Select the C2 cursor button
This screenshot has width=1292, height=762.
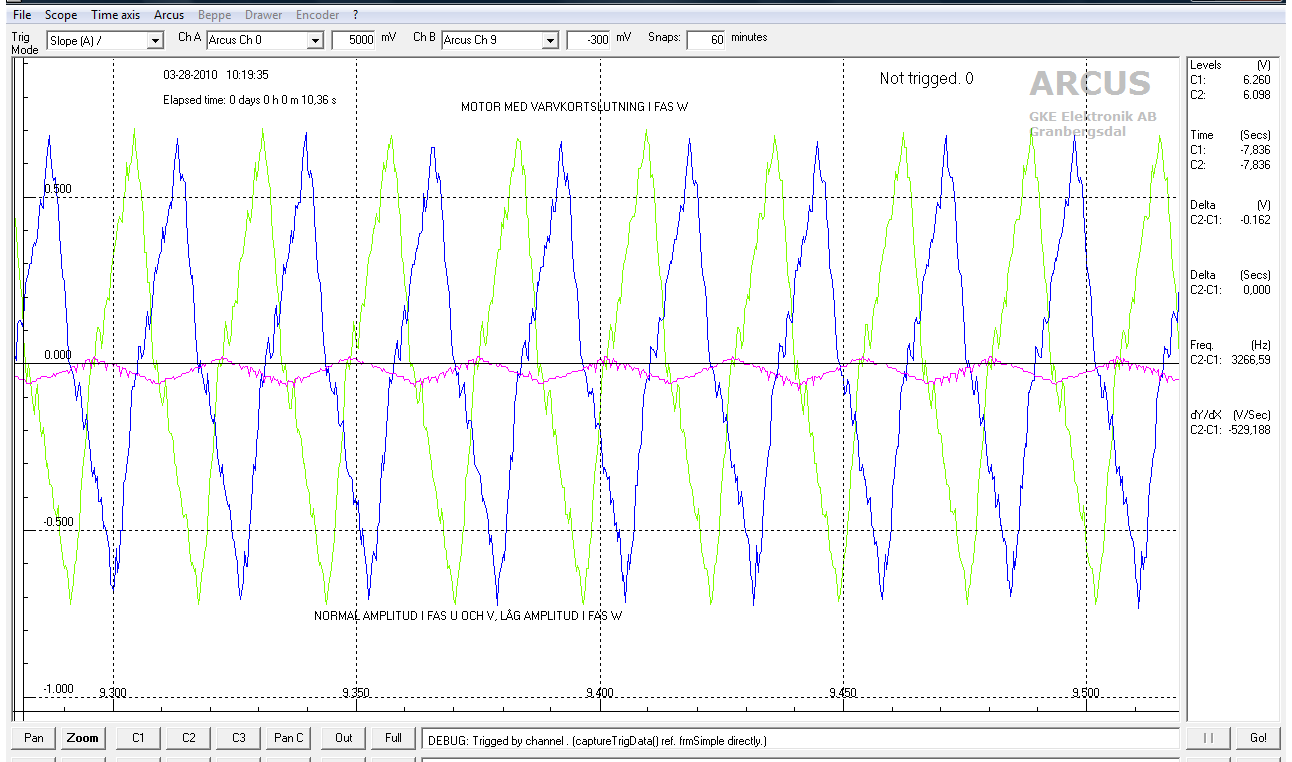pos(189,738)
